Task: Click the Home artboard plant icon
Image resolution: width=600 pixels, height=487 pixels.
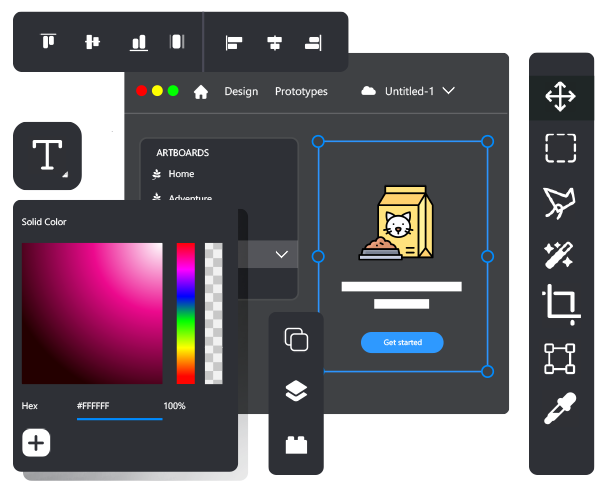Action: [x=157, y=174]
